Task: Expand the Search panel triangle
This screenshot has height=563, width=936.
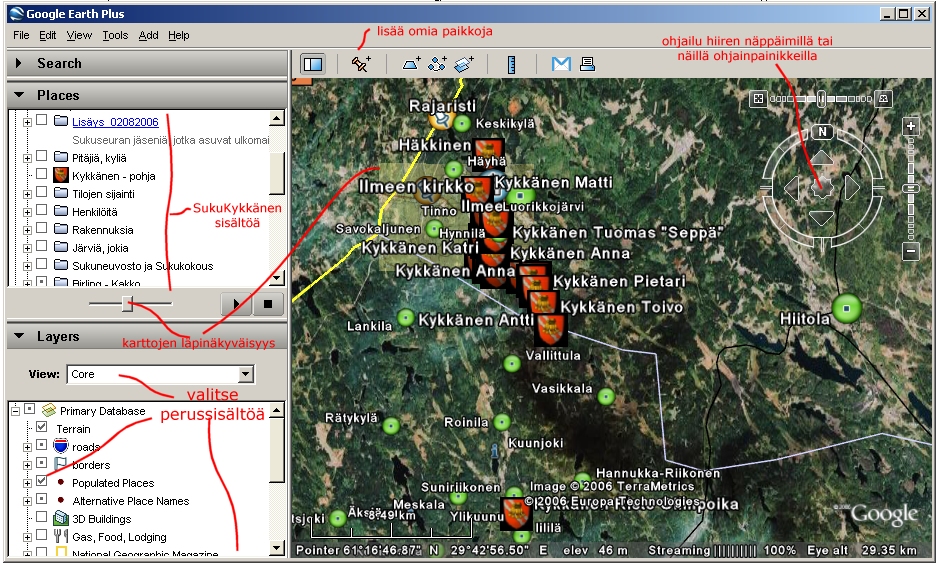Action: click(19, 63)
